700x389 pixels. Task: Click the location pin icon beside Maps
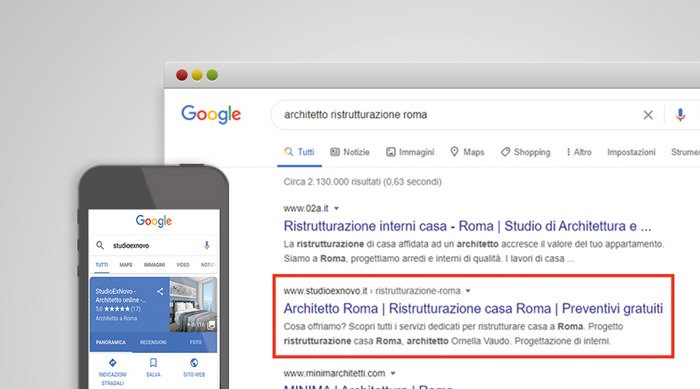click(x=454, y=152)
